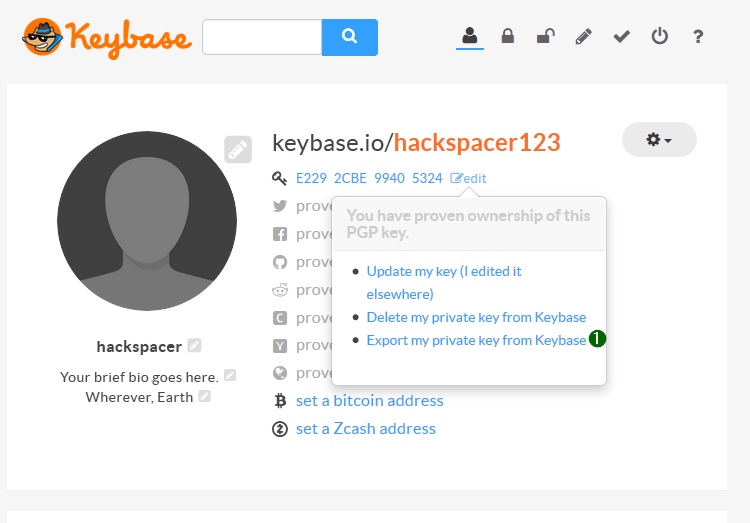750x523 pixels.
Task: Click the bitcoin symbol icon
Action: (280, 401)
